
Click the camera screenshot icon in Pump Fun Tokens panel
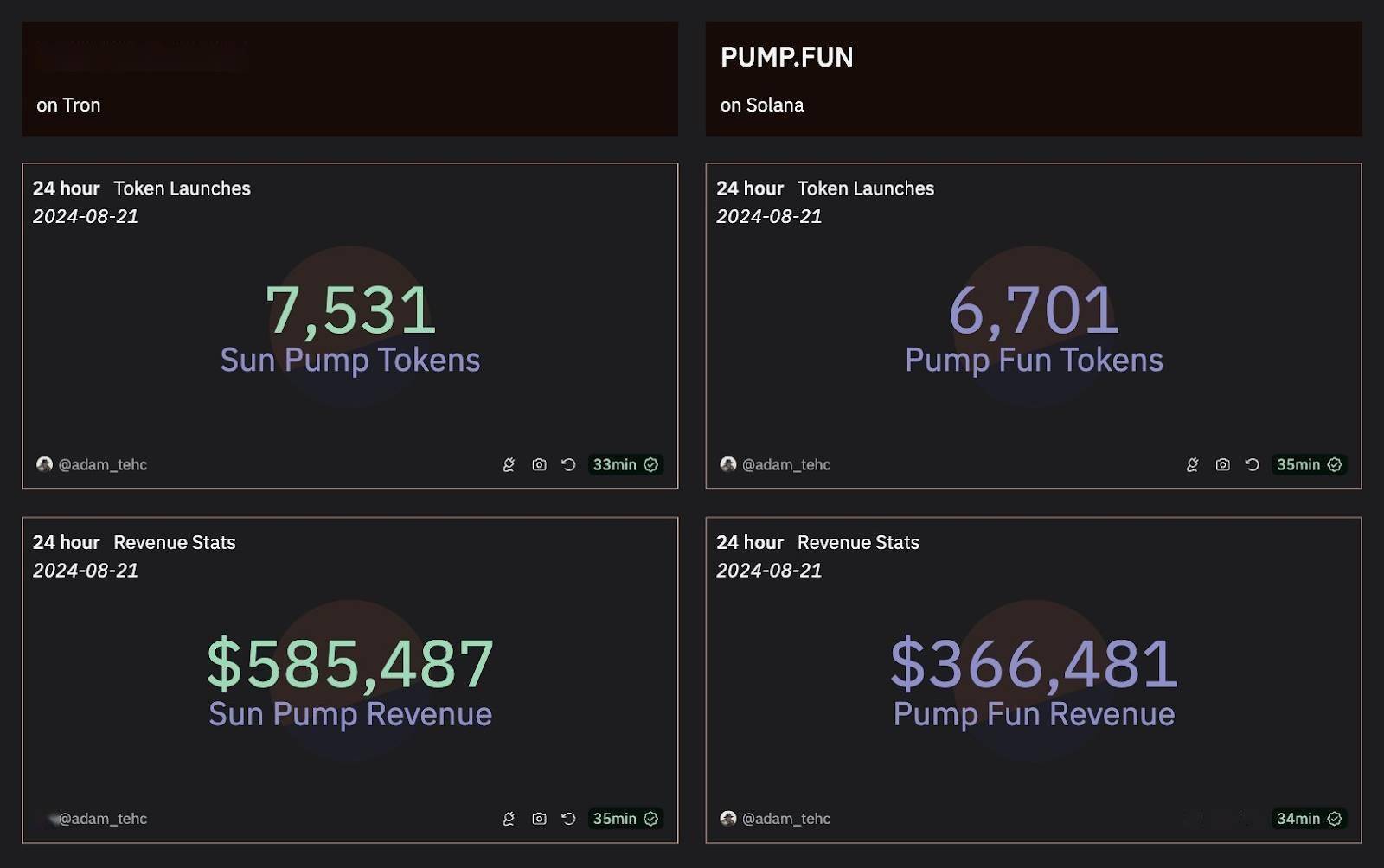pyautogui.click(x=1222, y=465)
